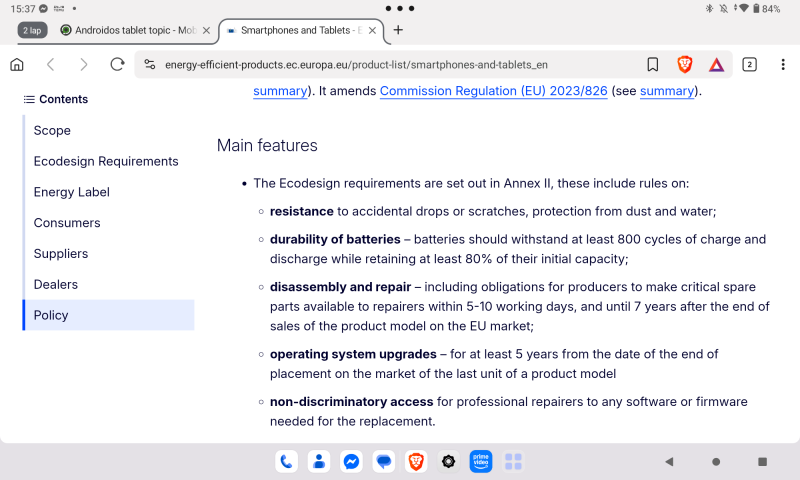The image size is (800, 480).
Task: Click the address bar URL
Action: [x=356, y=65]
